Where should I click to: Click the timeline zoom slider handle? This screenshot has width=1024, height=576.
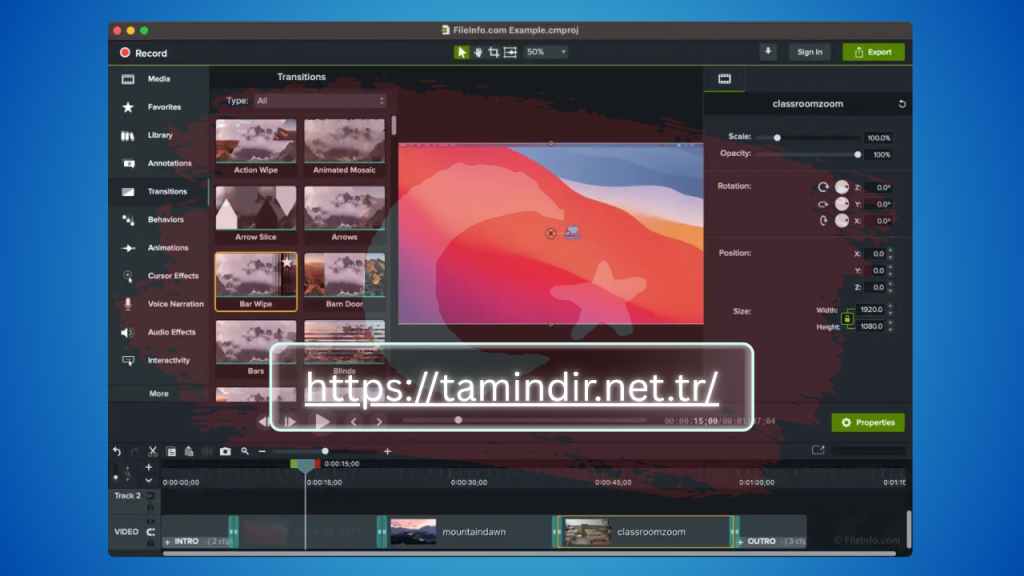point(325,451)
